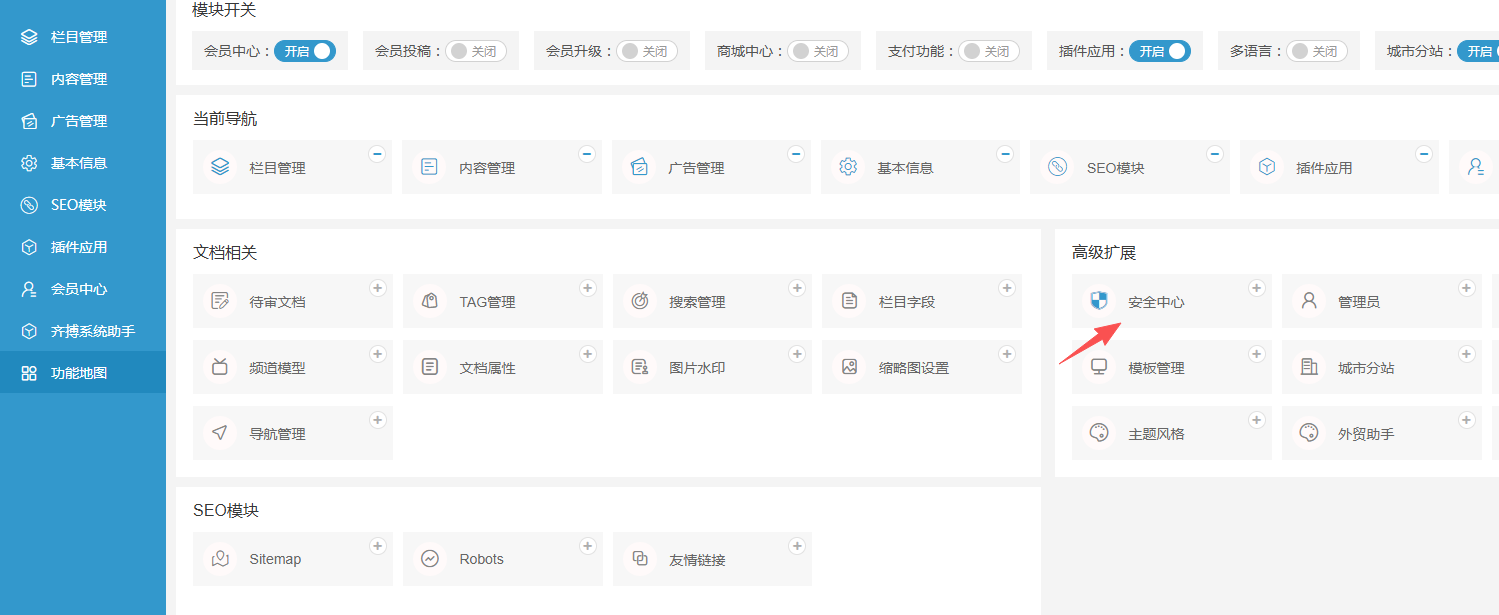This screenshot has height=615, width=1499.
Task: Click the TV icon for 频道模型
Action: (220, 367)
